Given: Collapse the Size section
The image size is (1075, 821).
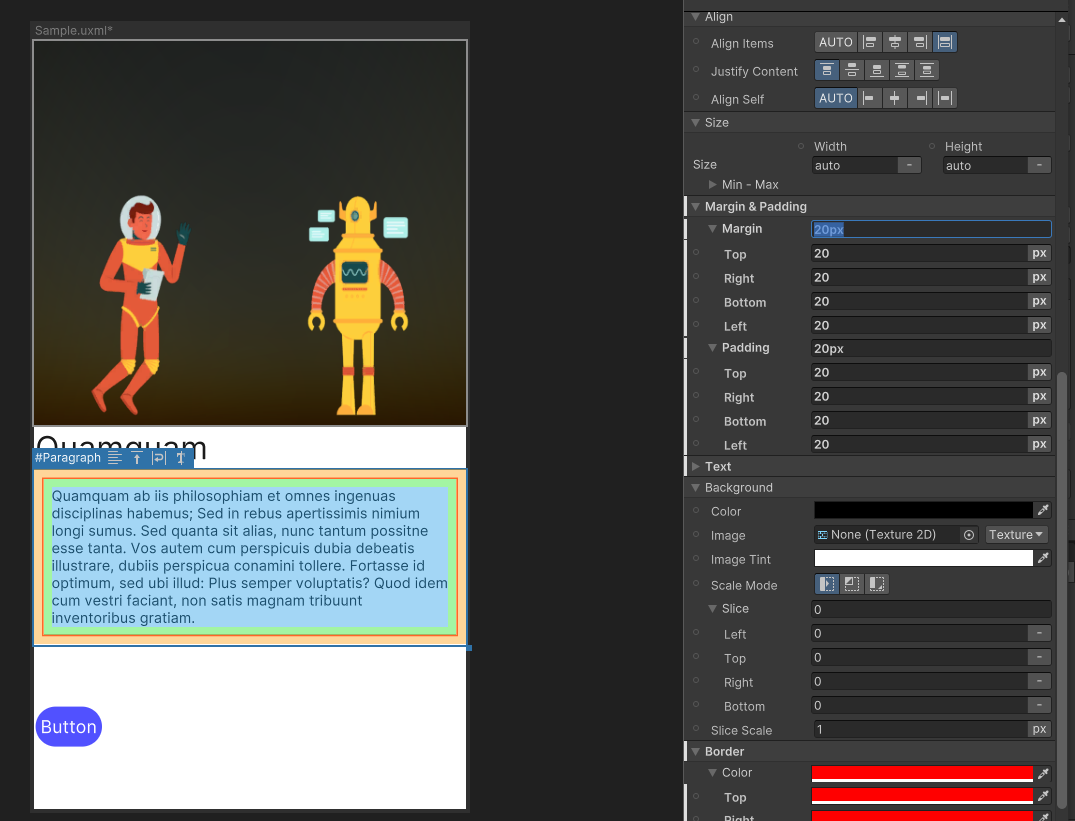Looking at the screenshot, I should click(695, 123).
